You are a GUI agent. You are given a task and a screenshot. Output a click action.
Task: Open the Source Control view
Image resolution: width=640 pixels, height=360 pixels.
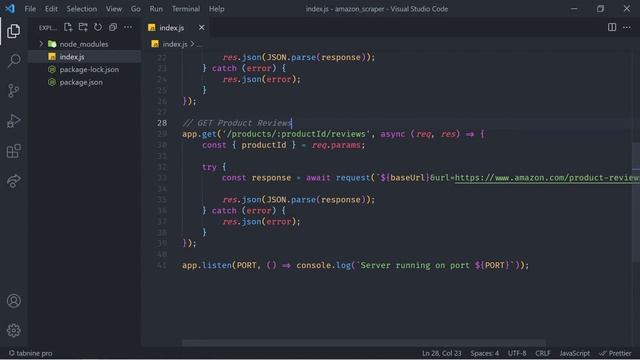click(13, 91)
